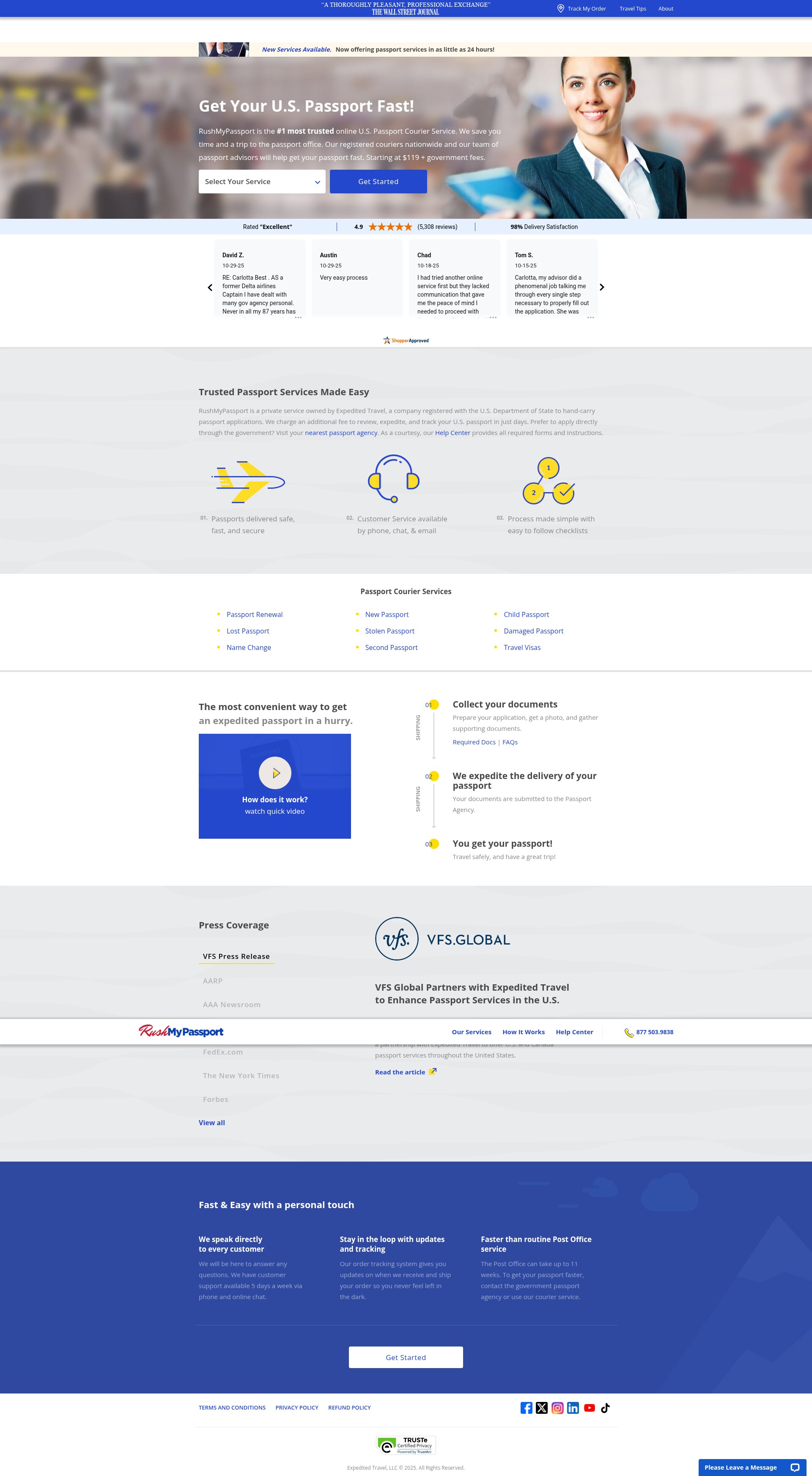
Task: Open the Instagram icon
Action: coord(557,1408)
